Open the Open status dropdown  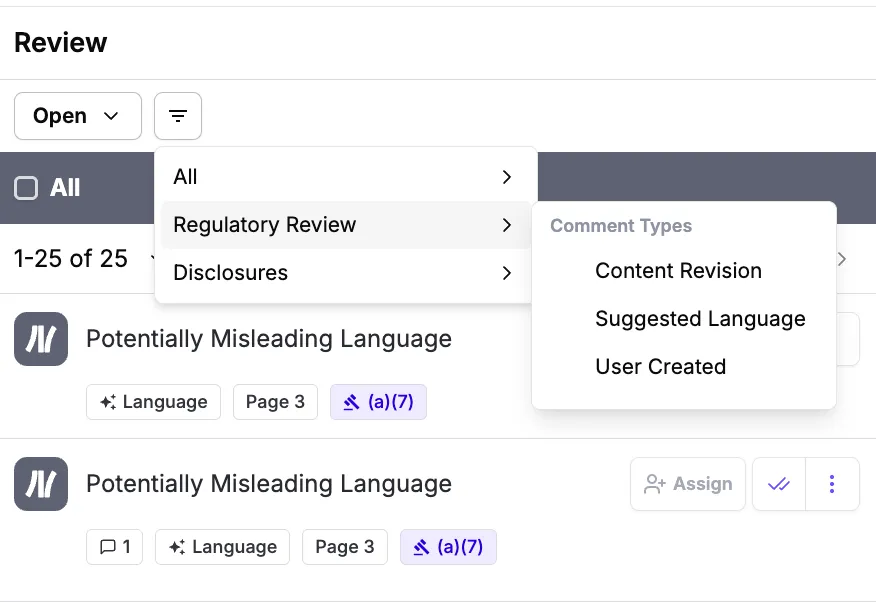[78, 116]
